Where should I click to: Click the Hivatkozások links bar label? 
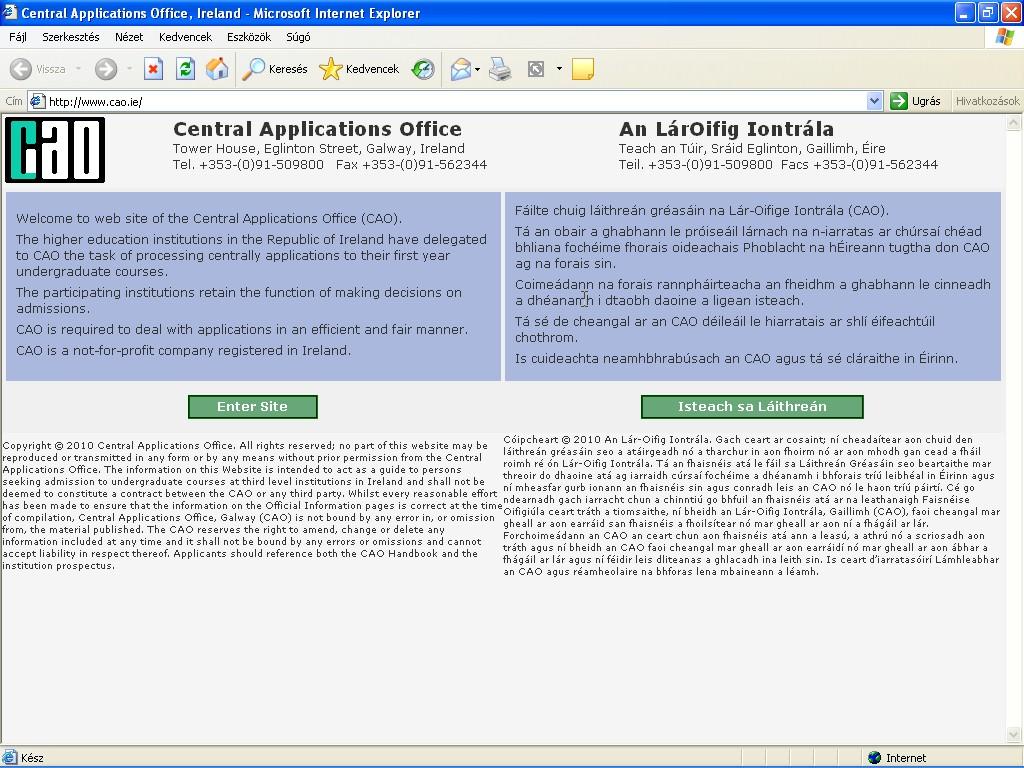click(987, 101)
